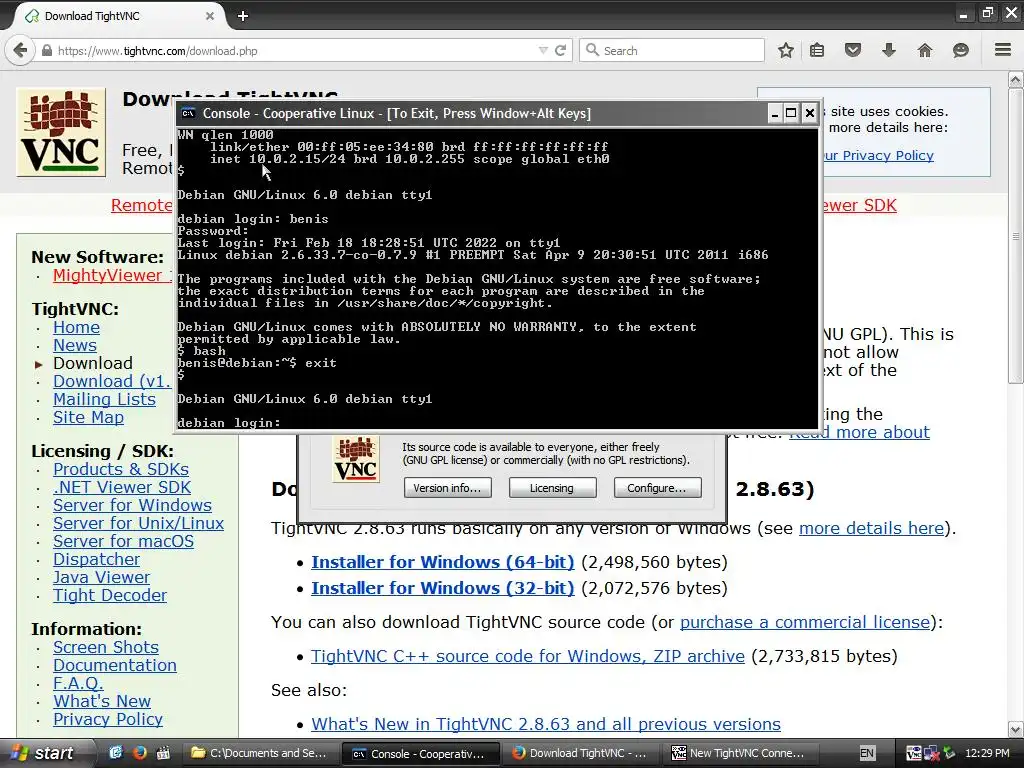Click the padlock site identity icon
1024x768 pixels.
point(46,50)
